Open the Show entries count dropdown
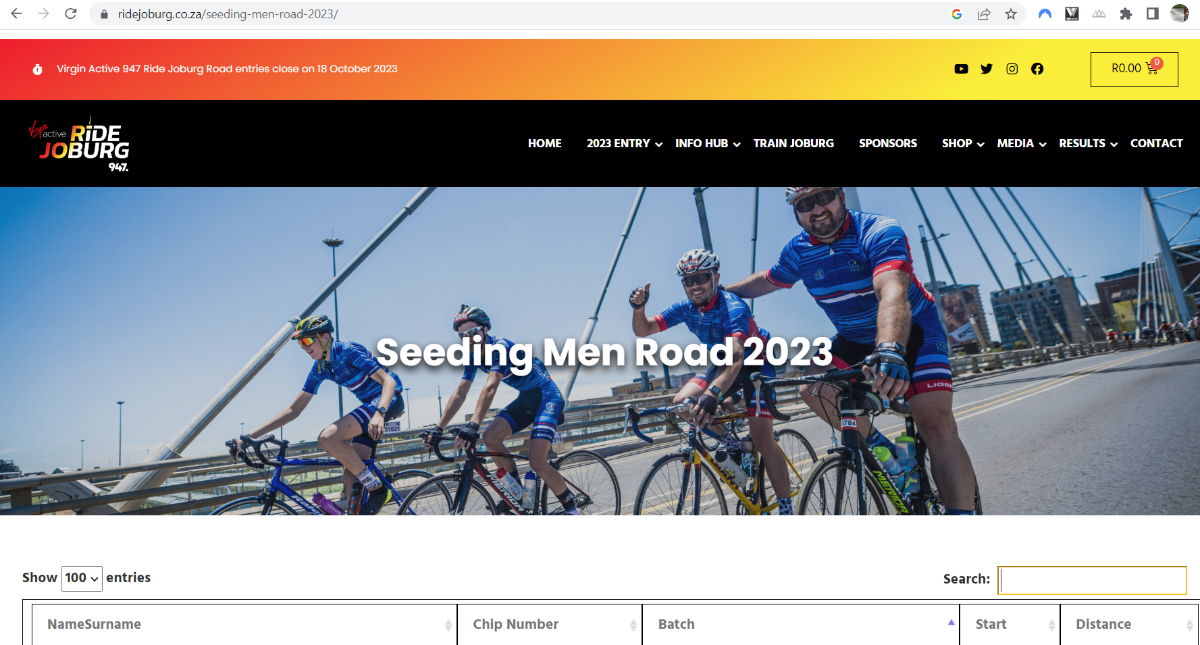The image size is (1200, 645). coord(82,578)
